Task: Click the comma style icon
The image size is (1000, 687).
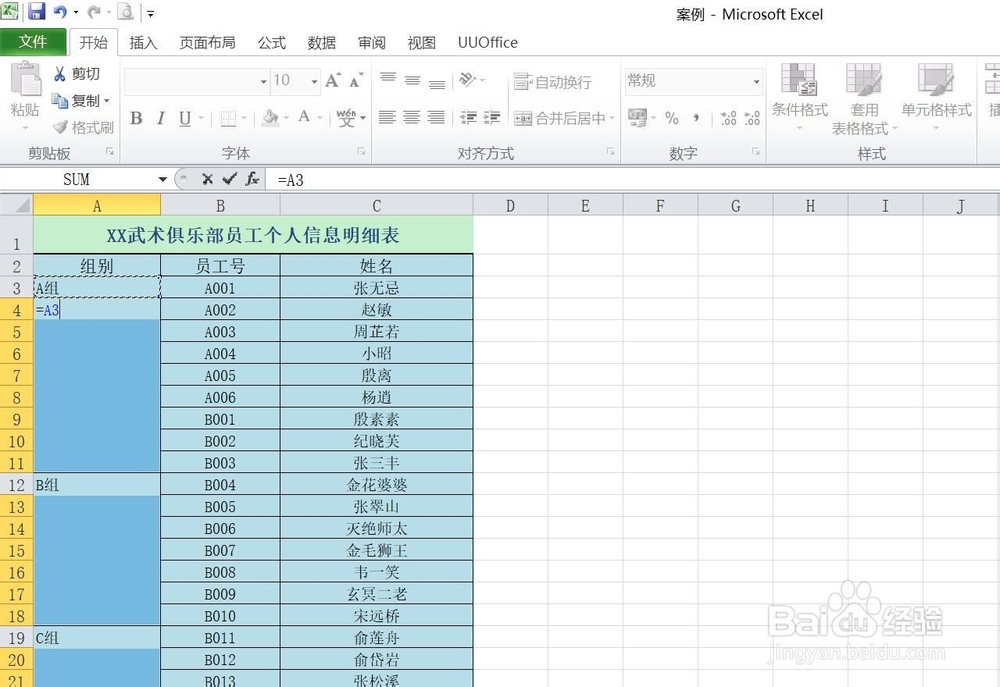Action: point(697,117)
